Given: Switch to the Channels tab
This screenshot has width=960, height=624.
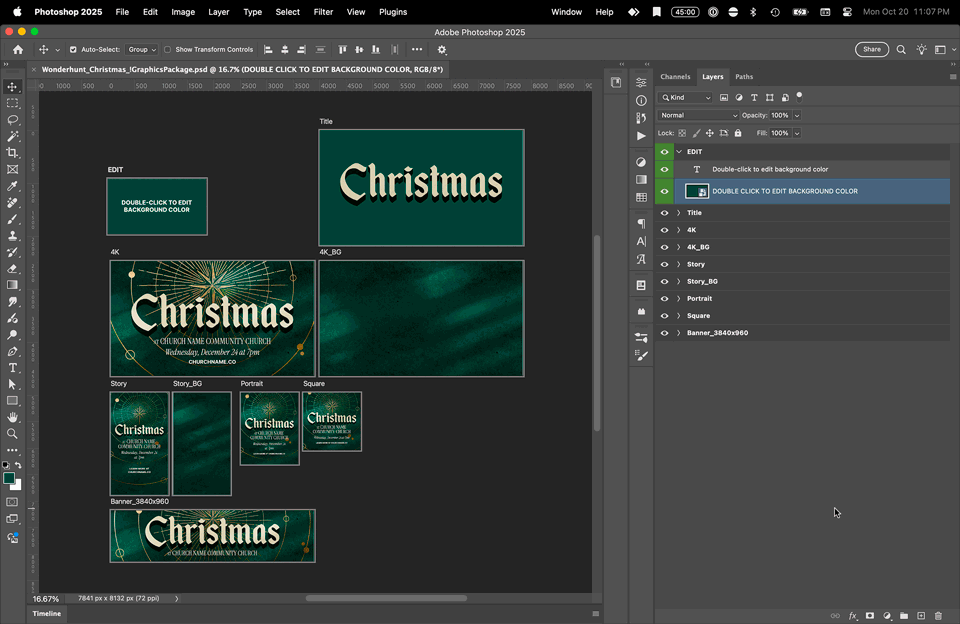Looking at the screenshot, I should tap(675, 77).
